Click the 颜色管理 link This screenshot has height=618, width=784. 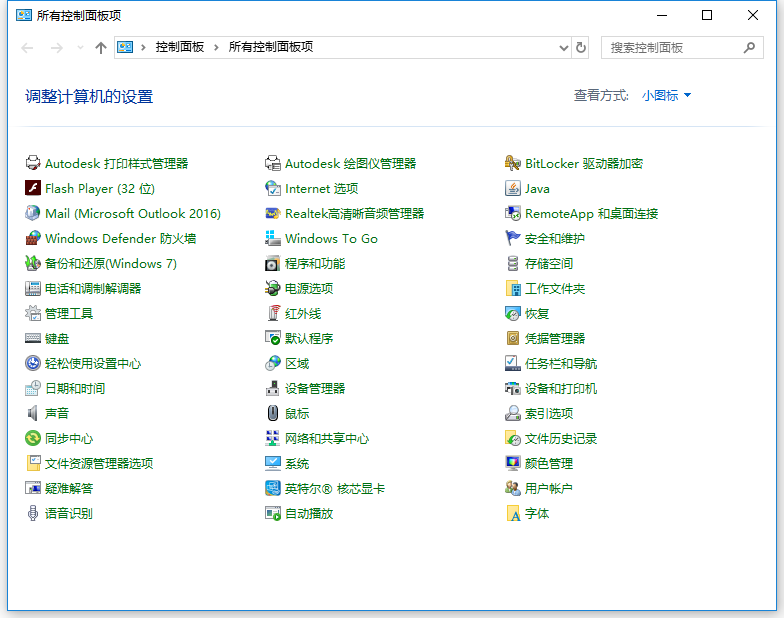coord(549,464)
